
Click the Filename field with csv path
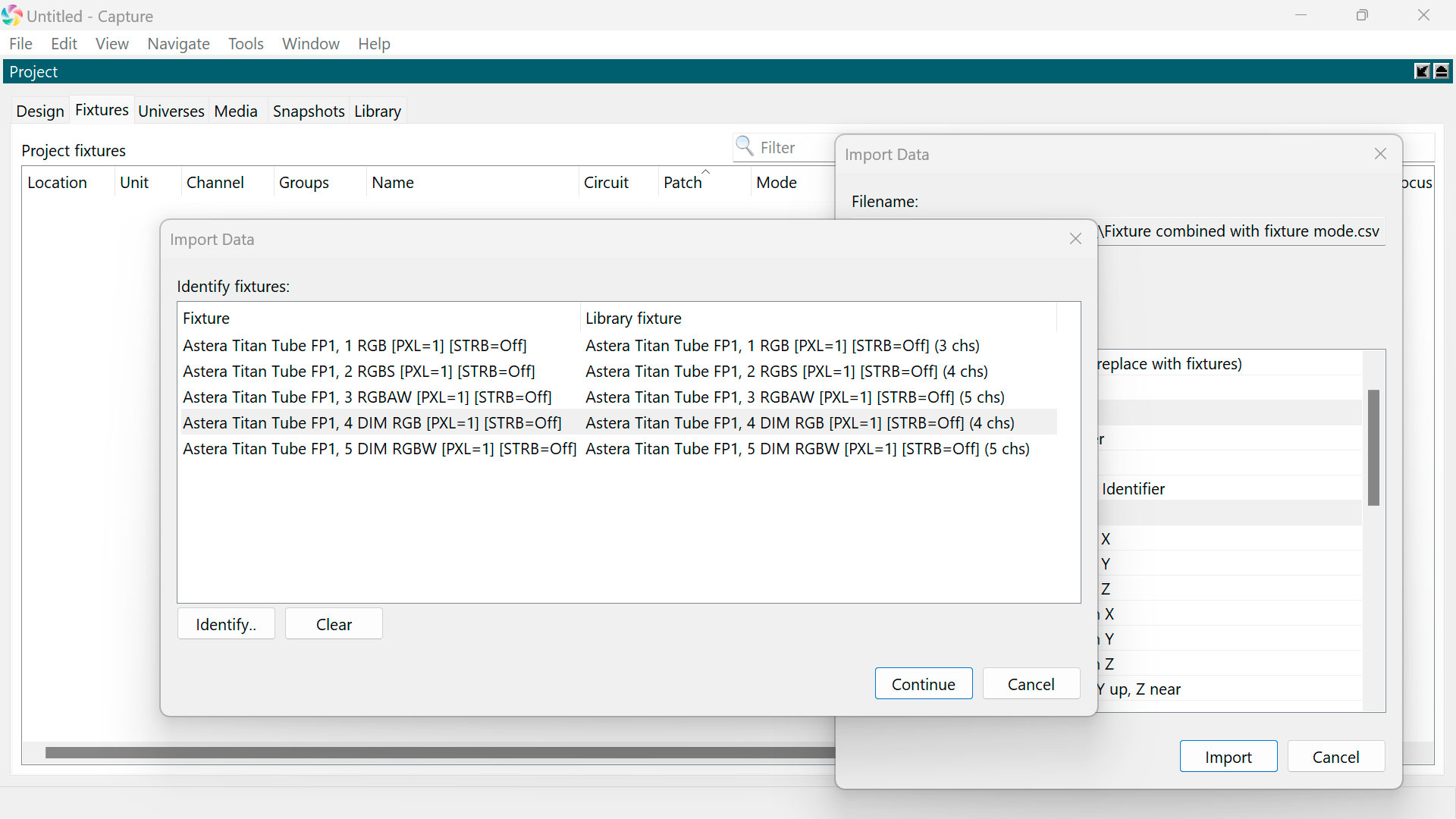pos(1241,231)
